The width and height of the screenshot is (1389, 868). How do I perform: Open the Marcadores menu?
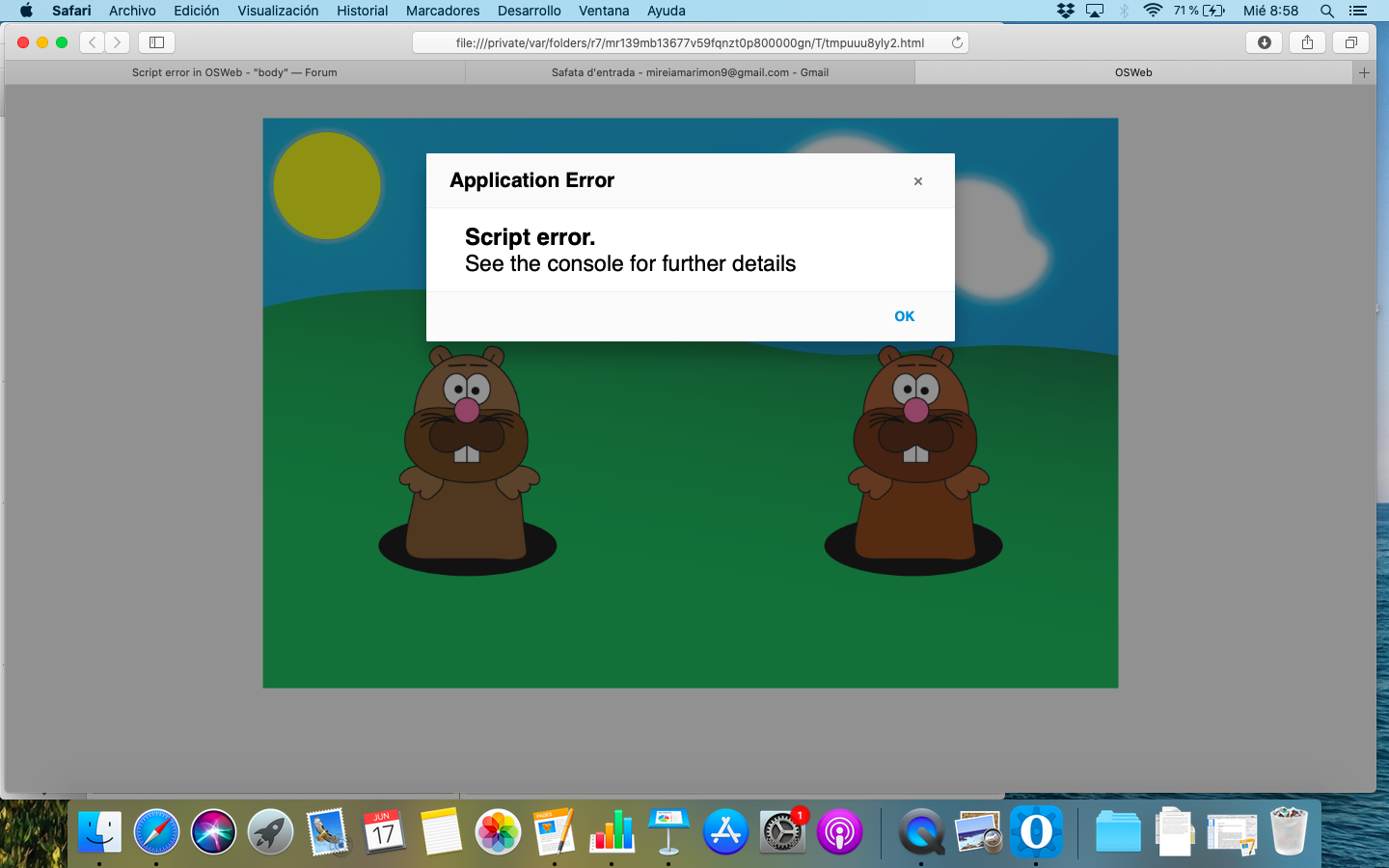click(x=443, y=11)
